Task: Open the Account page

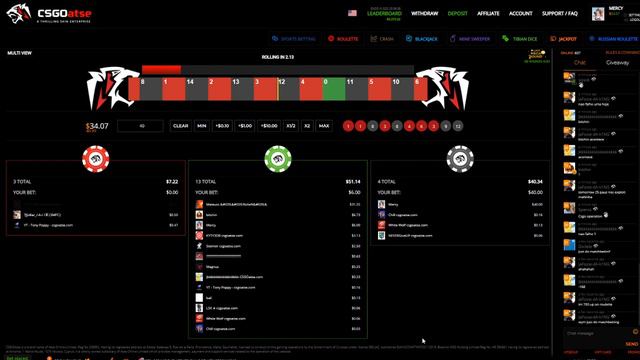Action: (x=520, y=13)
